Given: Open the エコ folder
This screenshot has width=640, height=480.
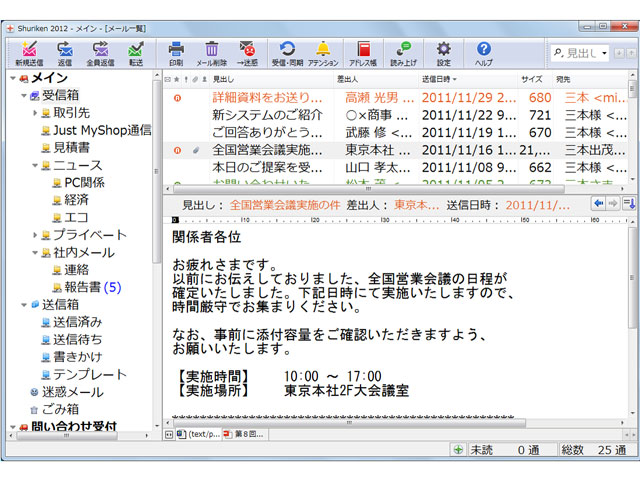Looking at the screenshot, I should pyautogui.click(x=71, y=218).
